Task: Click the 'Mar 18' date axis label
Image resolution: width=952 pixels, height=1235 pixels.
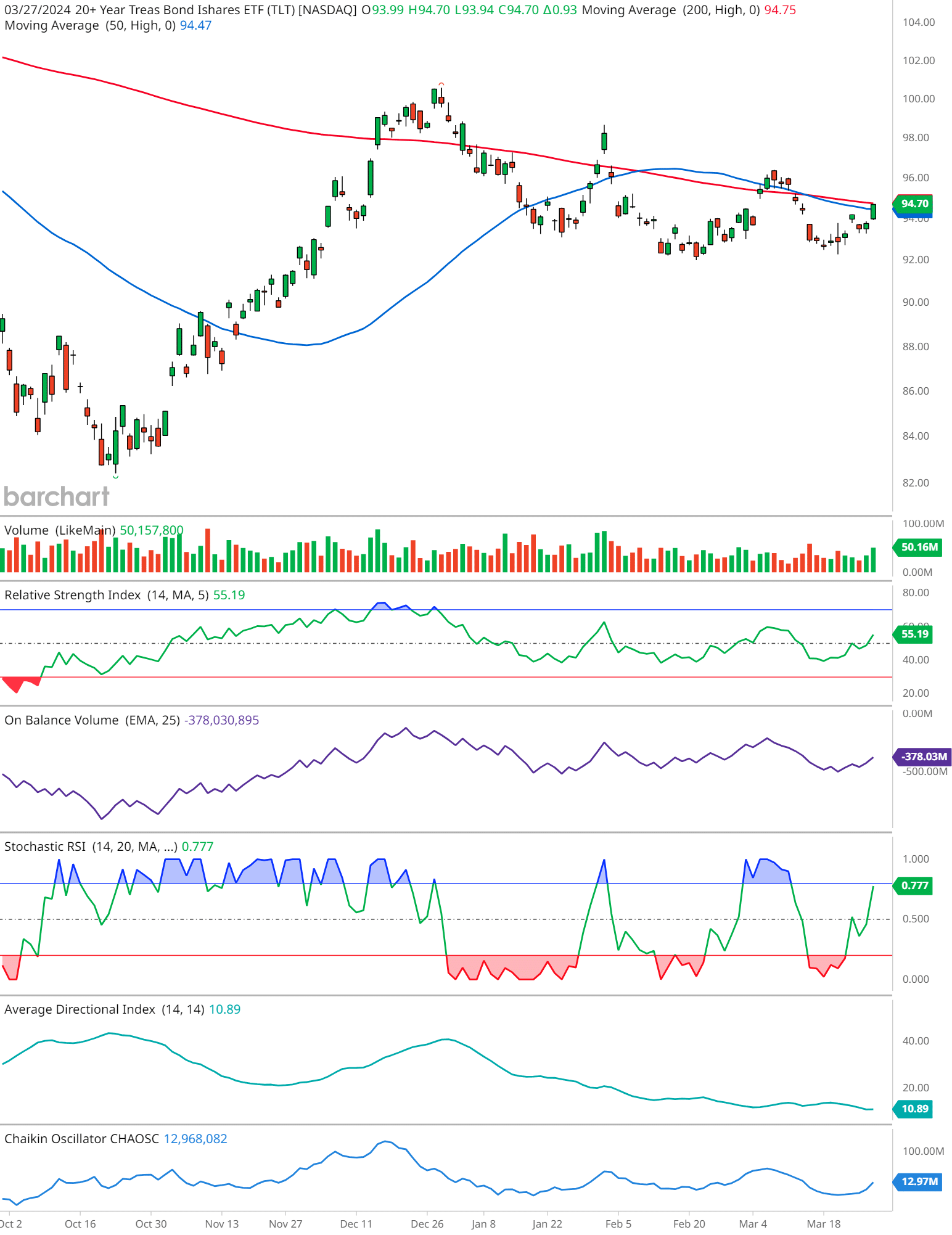Action: [824, 1224]
